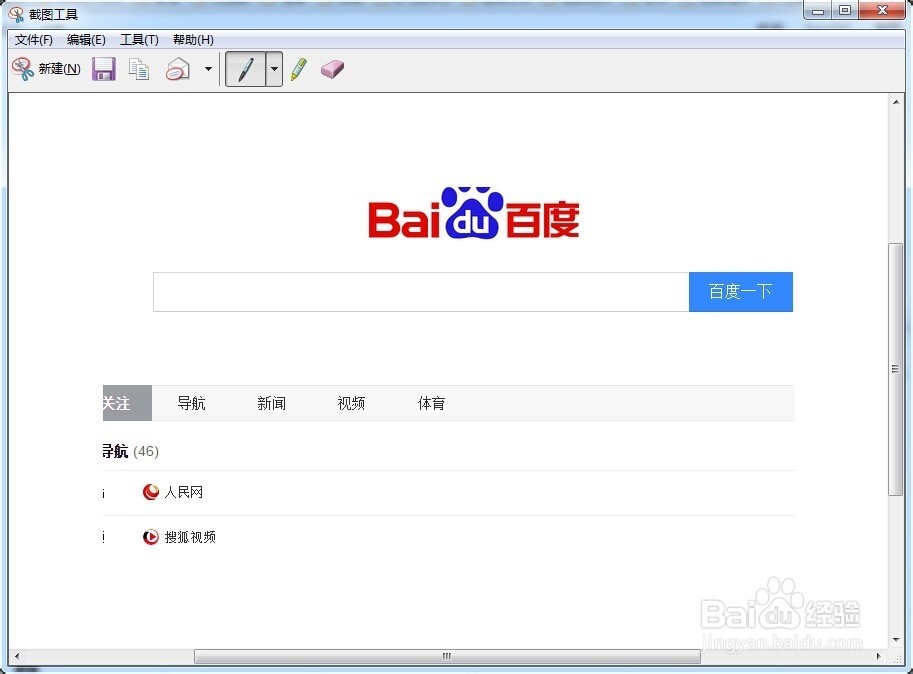Select the 体育 tab
This screenshot has width=913, height=674.
[x=431, y=403]
